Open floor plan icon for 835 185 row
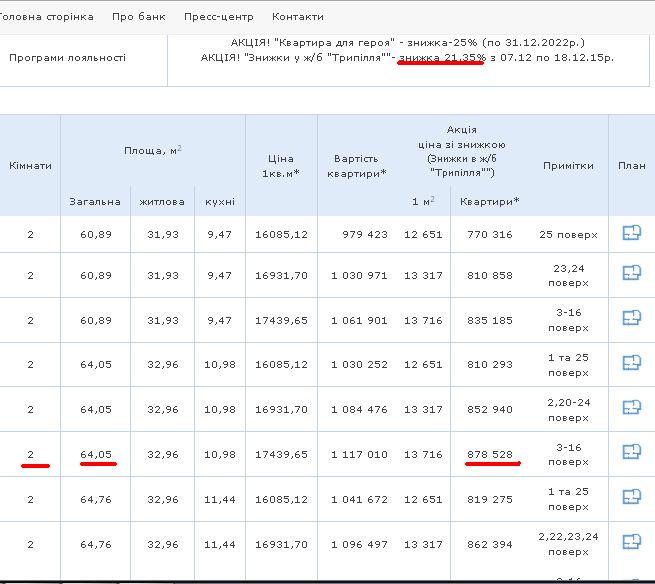Viewport: 655px width, 584px height. 631,317
